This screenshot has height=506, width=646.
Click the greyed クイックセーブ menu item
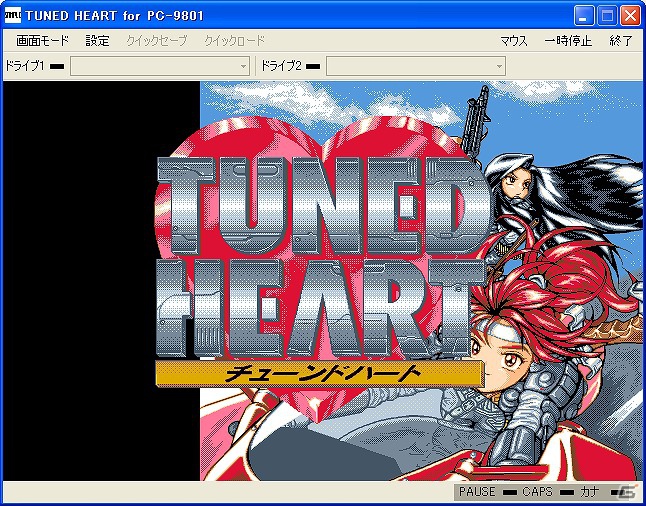157,41
